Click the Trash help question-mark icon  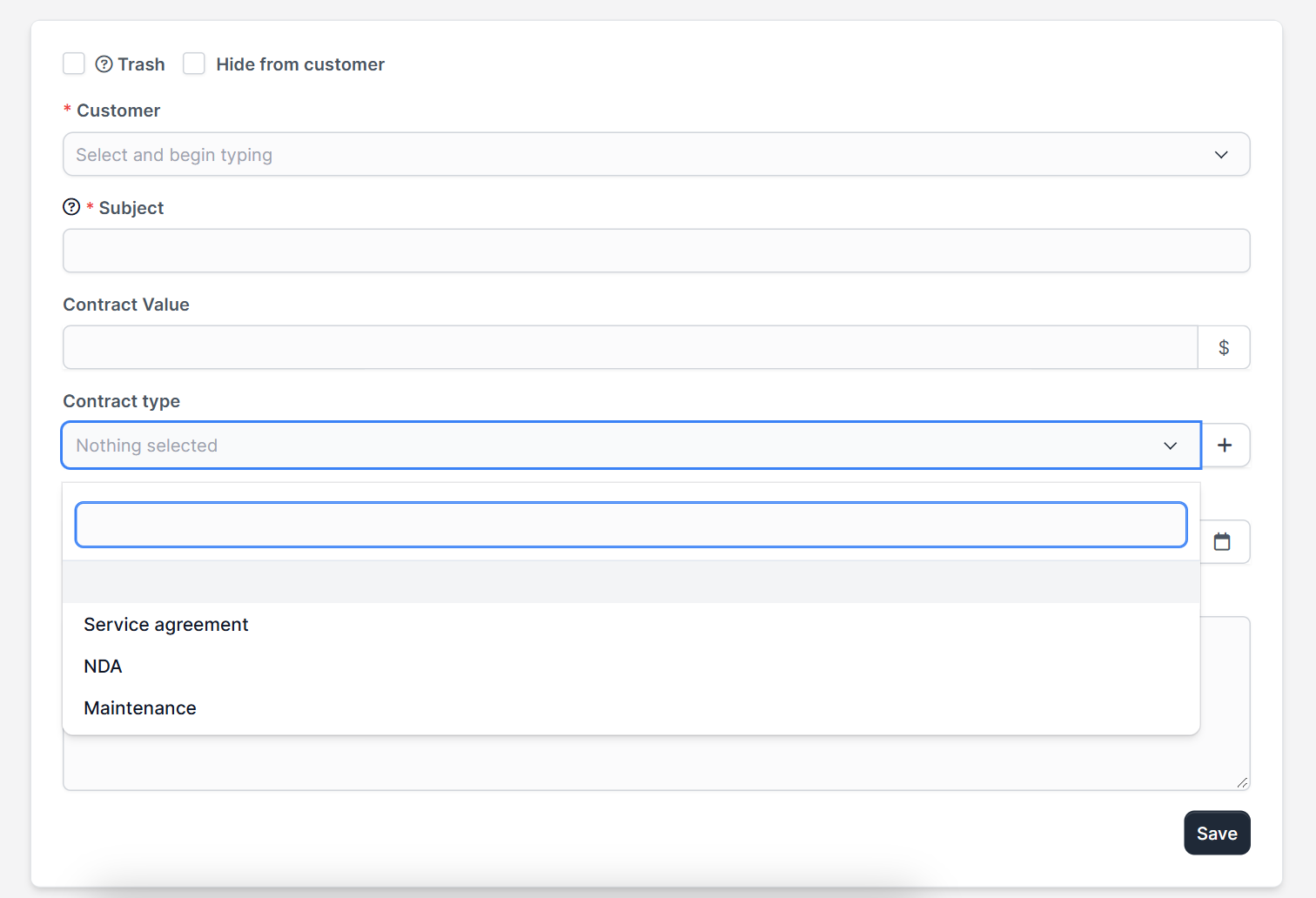coord(104,64)
